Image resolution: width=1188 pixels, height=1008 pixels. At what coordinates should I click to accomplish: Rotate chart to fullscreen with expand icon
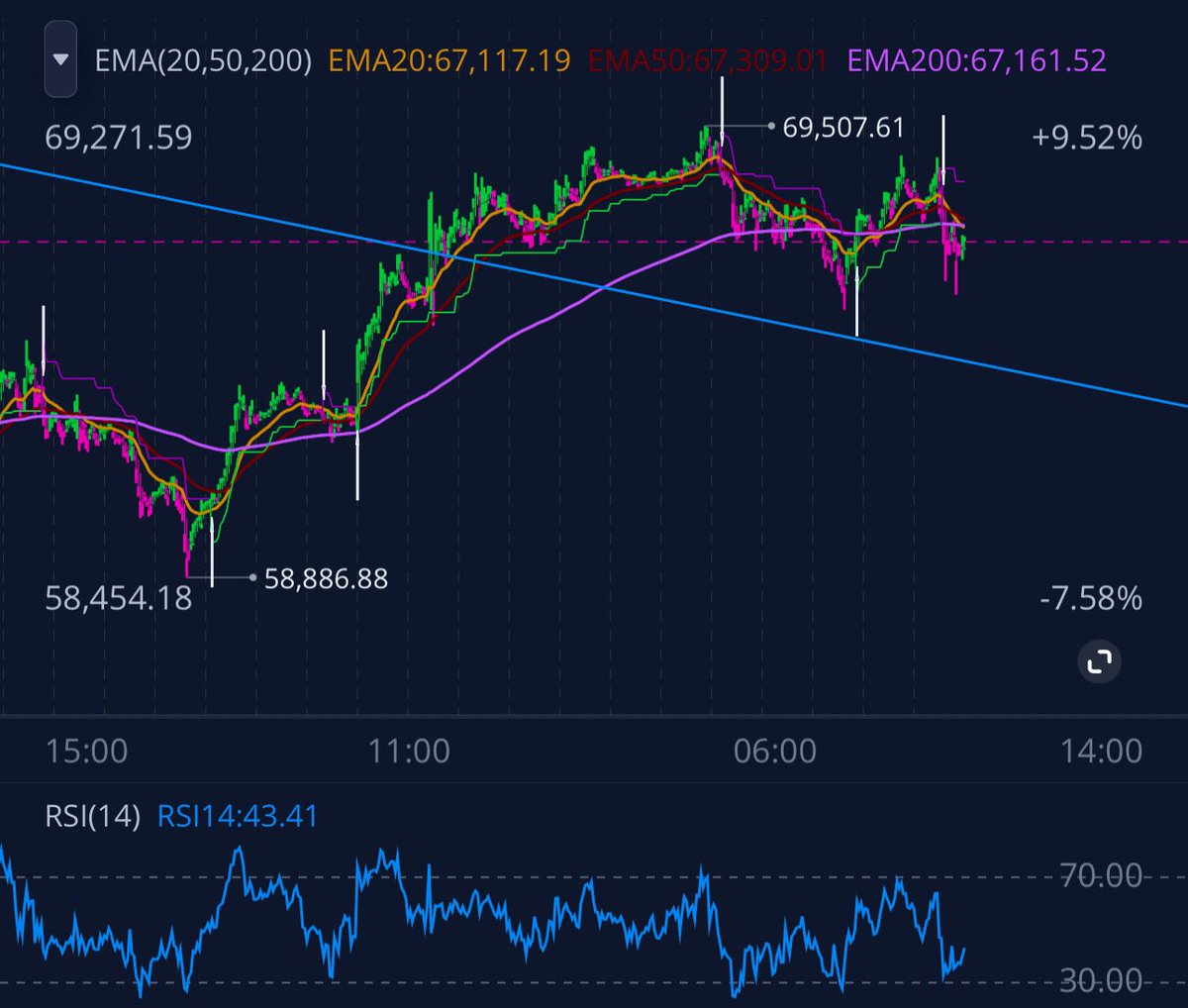tap(1099, 660)
